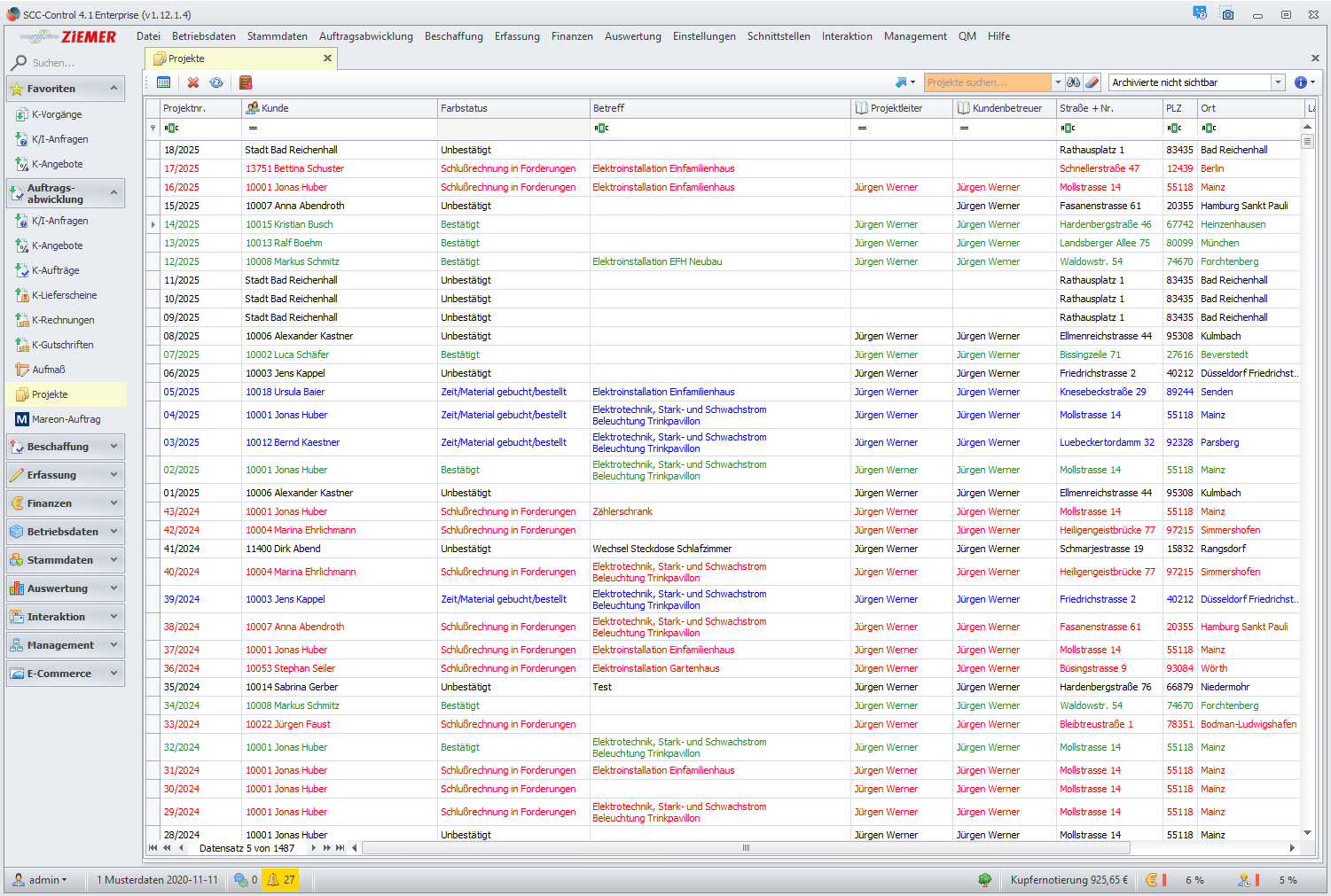Click the binoculars search icon
The height and width of the screenshot is (896, 1331).
pos(1074,82)
